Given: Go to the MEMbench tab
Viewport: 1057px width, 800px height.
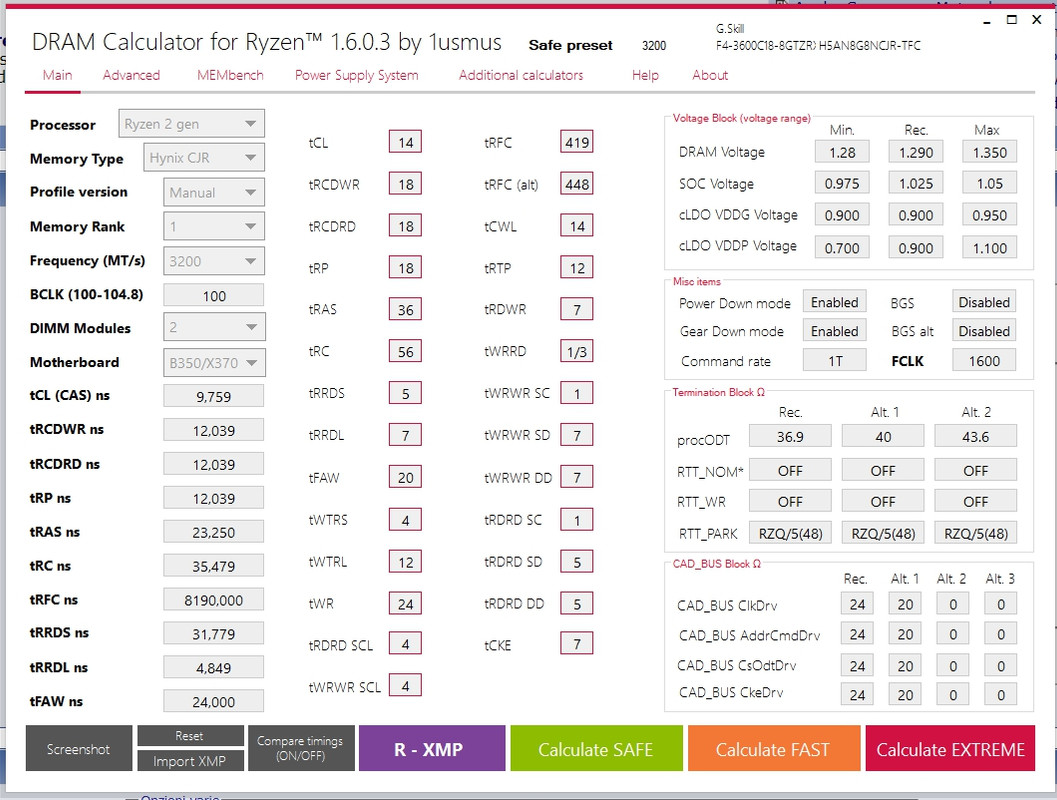Looking at the screenshot, I should pos(230,75).
